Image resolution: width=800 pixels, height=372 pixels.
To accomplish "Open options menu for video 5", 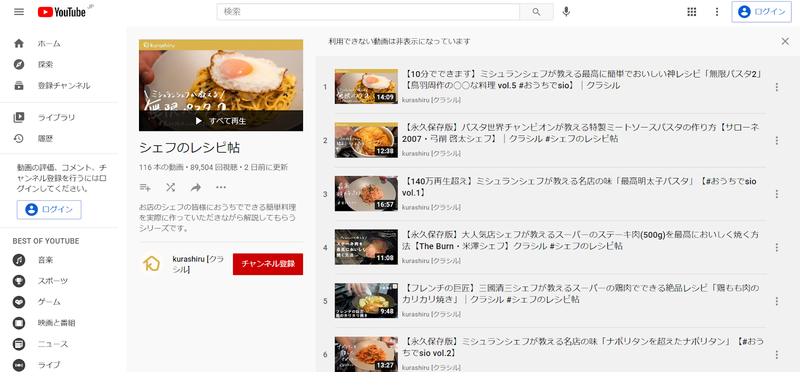I will coord(777,301).
